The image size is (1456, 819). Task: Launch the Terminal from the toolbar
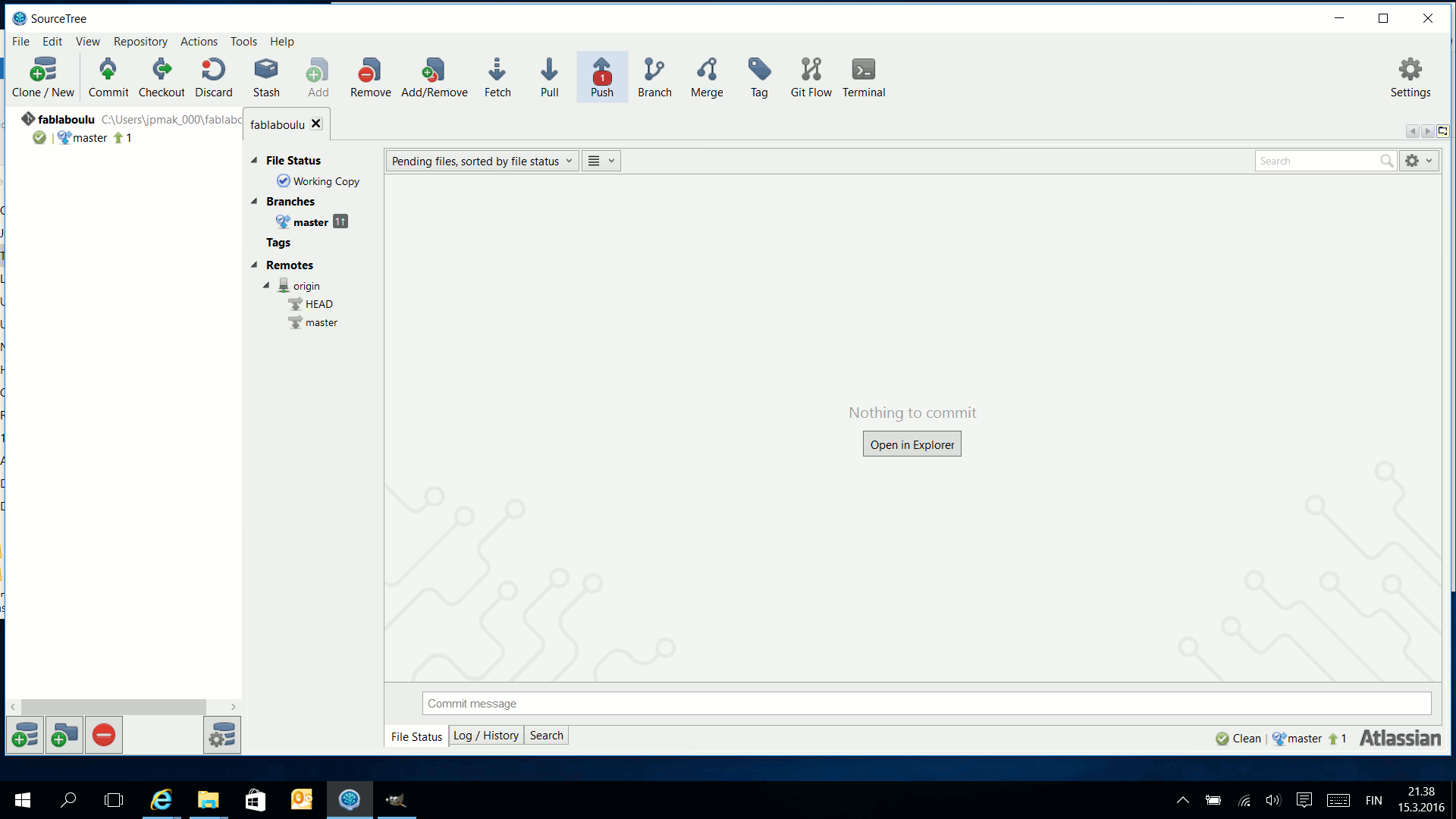pyautogui.click(x=864, y=77)
